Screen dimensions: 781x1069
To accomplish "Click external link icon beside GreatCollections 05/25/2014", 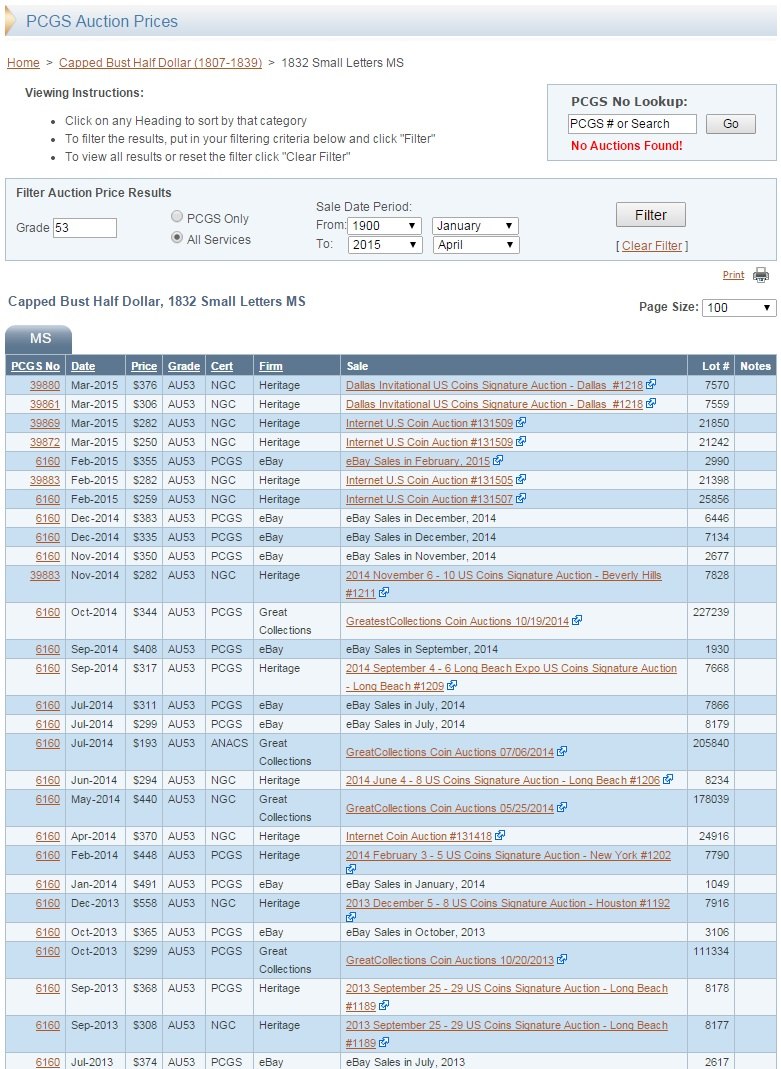I will pos(562,807).
